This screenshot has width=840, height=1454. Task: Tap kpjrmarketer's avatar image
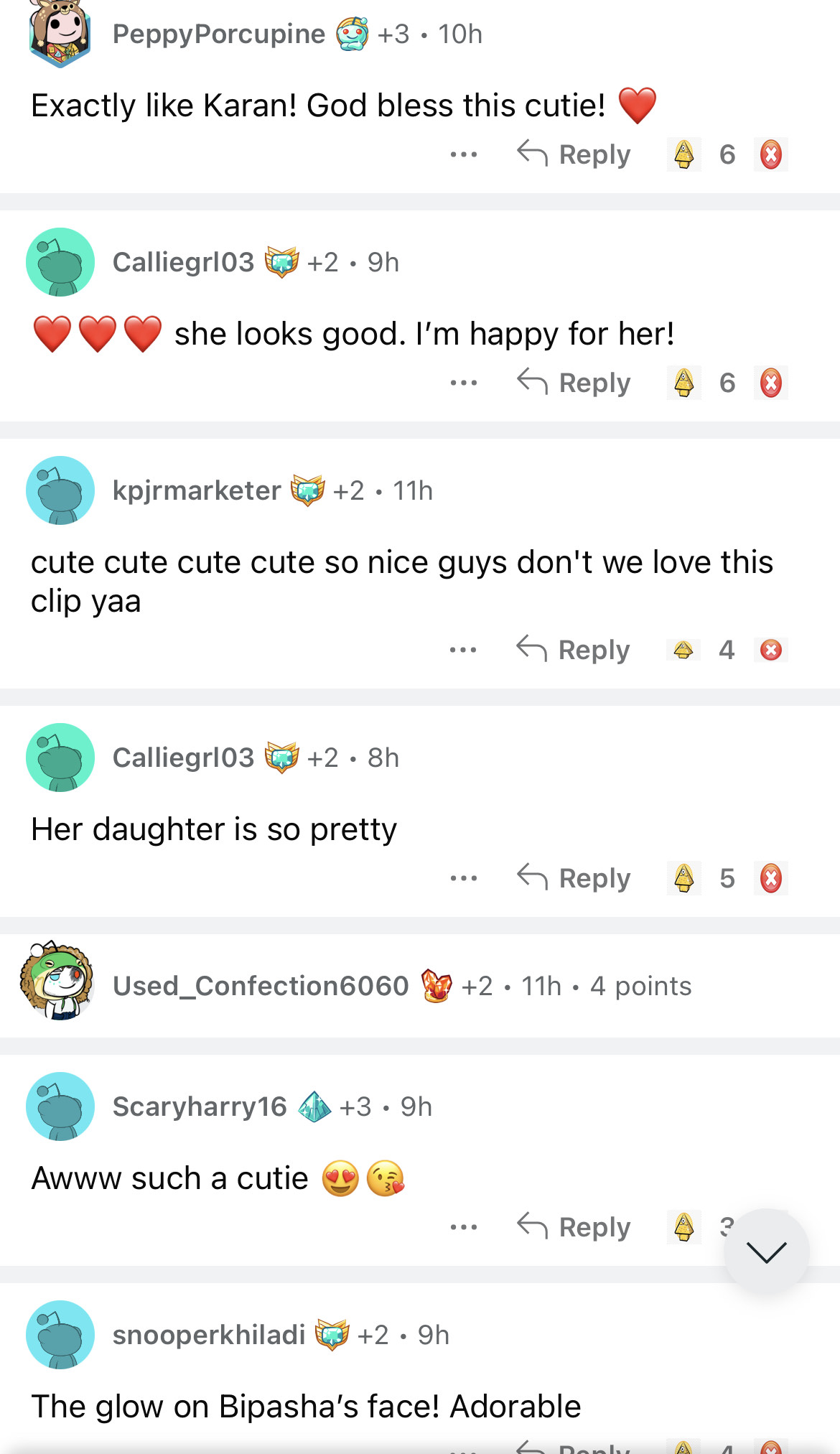(60, 490)
